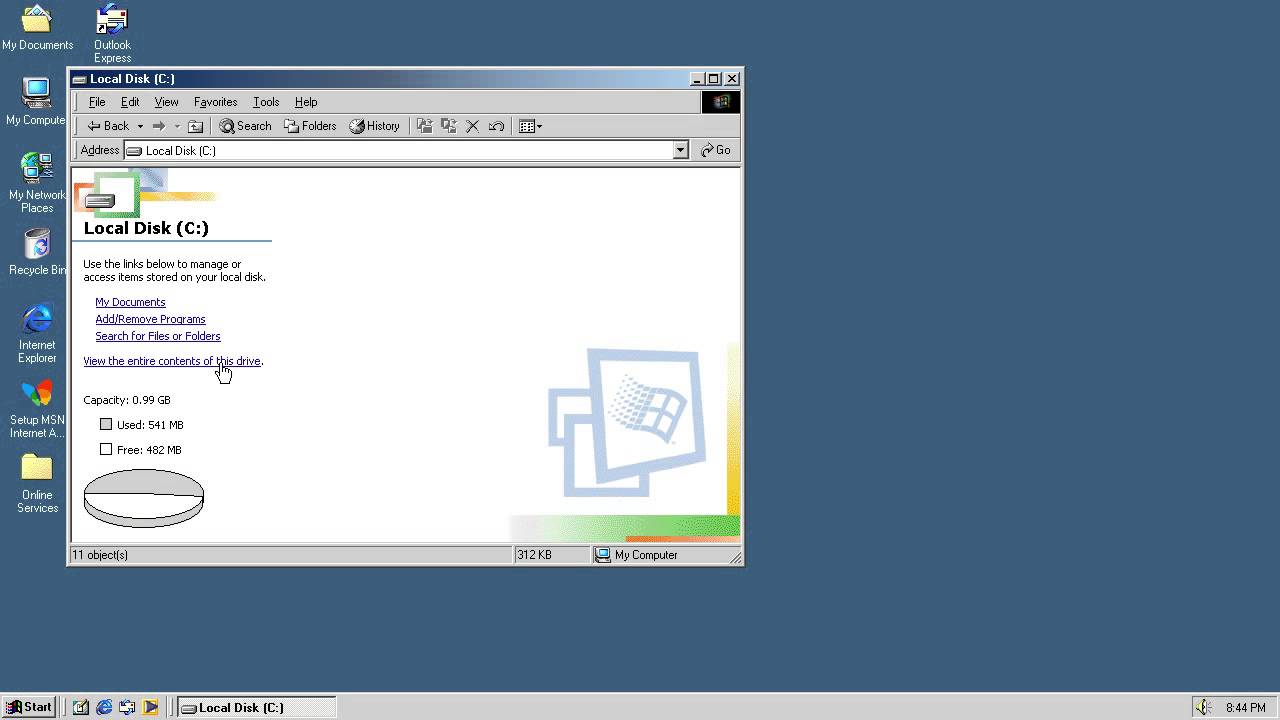1280x720 pixels.
Task: Click Search for Files or Folders link
Action: 158,336
